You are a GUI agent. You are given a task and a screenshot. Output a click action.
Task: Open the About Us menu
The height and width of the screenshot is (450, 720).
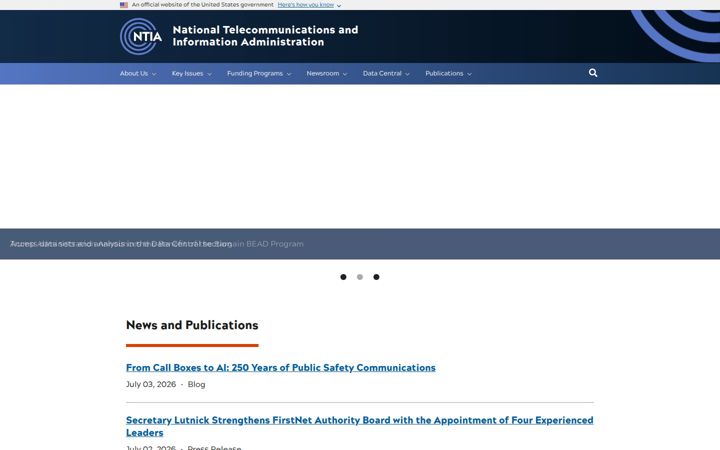click(134, 73)
